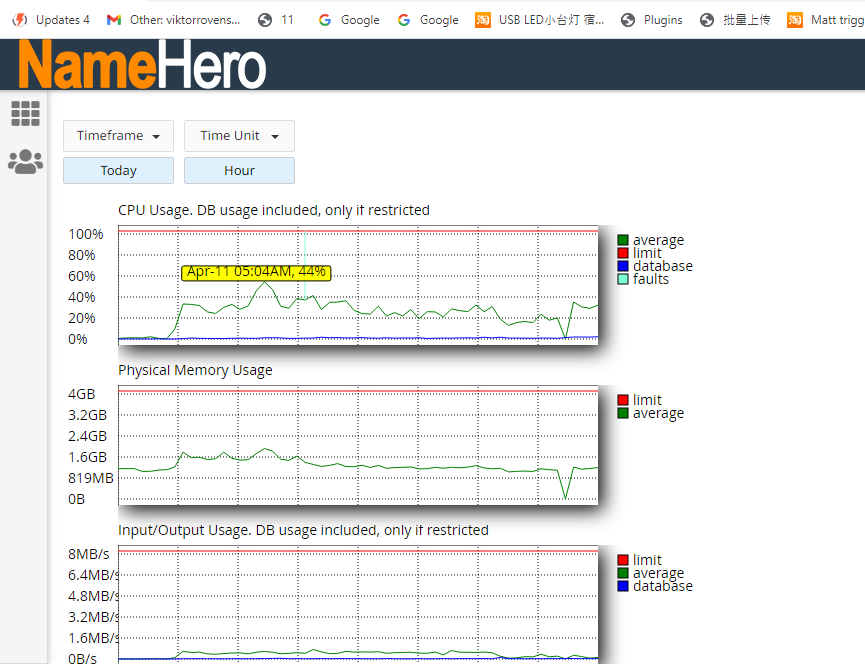The height and width of the screenshot is (664, 865).
Task: Click the faults legend swatch
Action: point(623,279)
